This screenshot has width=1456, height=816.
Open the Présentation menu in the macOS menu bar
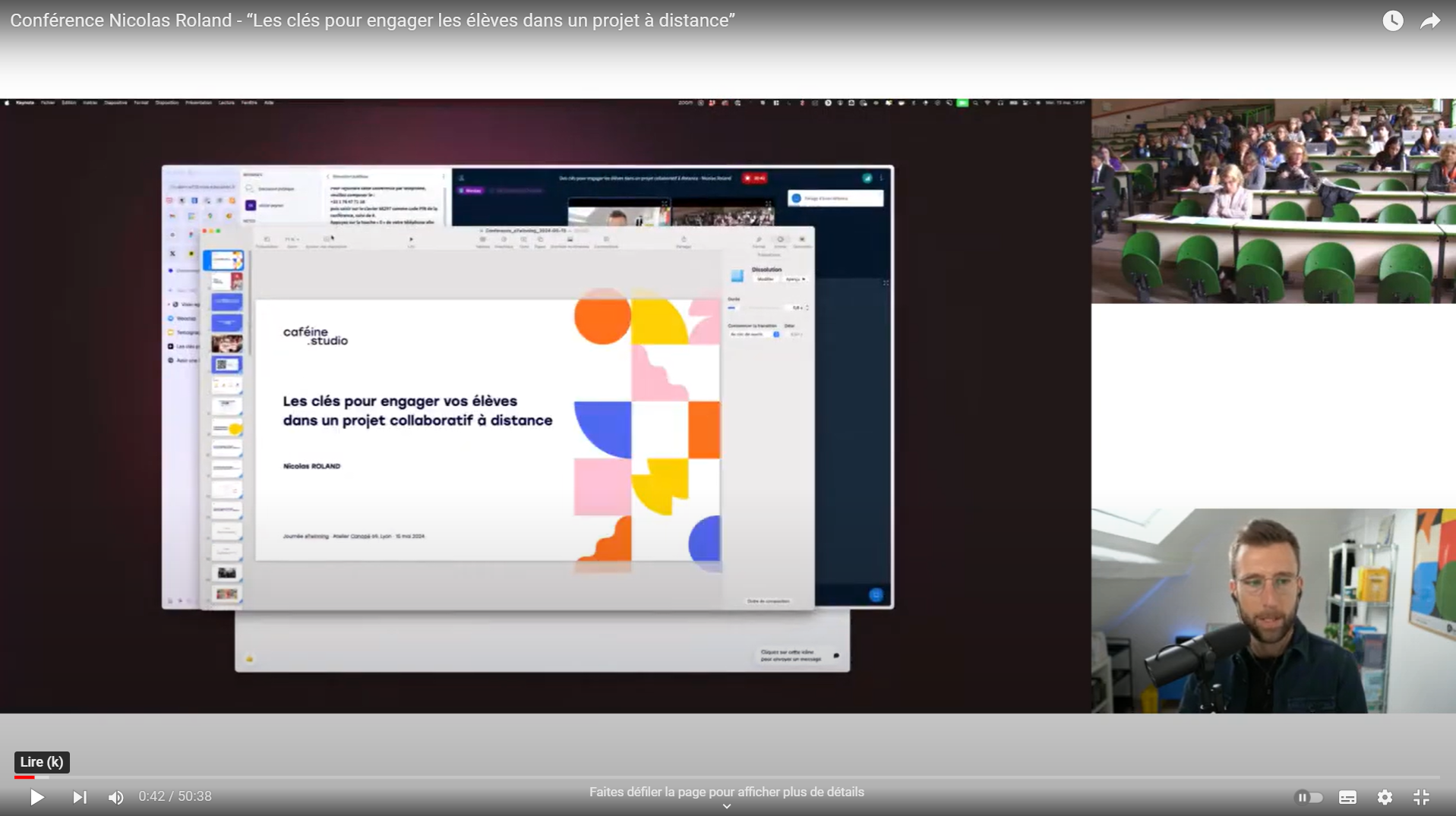click(x=198, y=102)
